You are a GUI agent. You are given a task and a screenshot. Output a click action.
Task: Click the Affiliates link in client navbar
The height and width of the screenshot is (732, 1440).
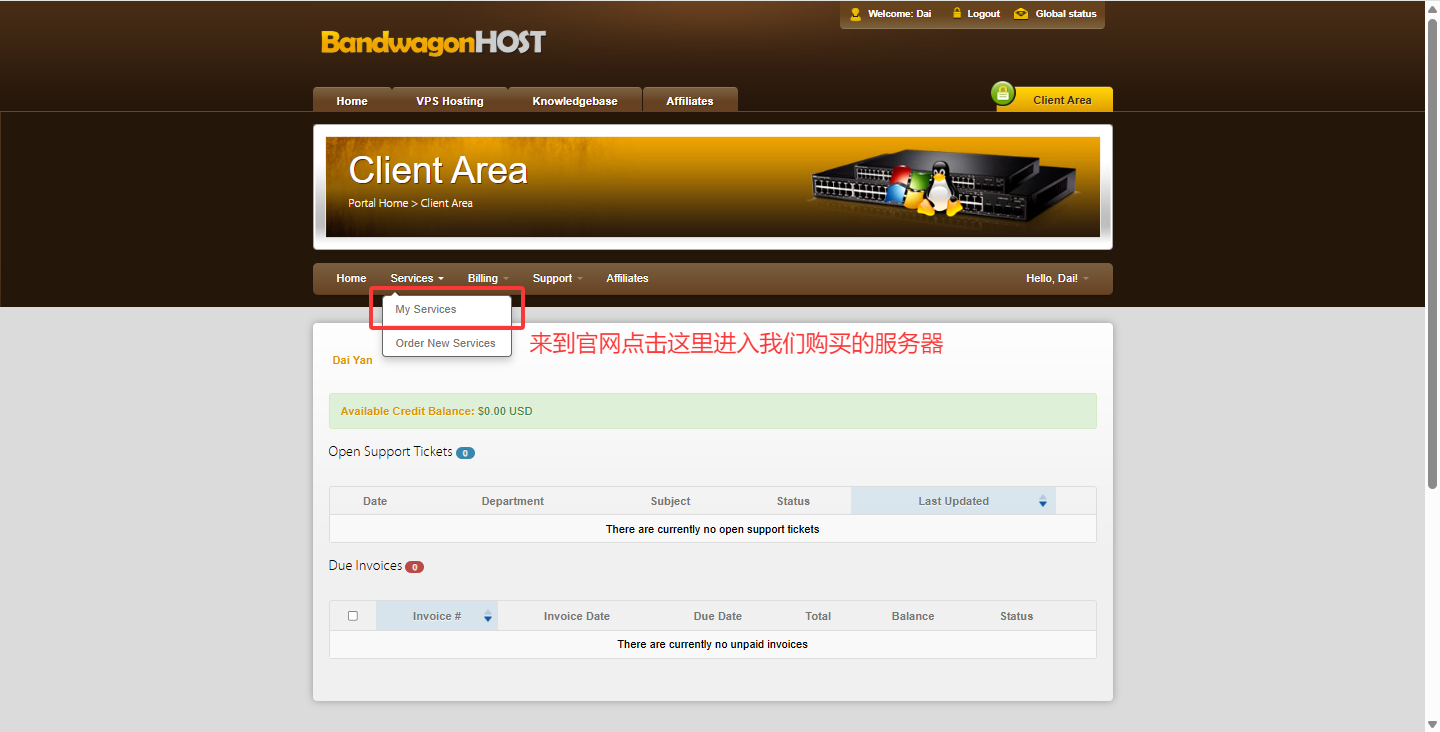[x=627, y=278]
